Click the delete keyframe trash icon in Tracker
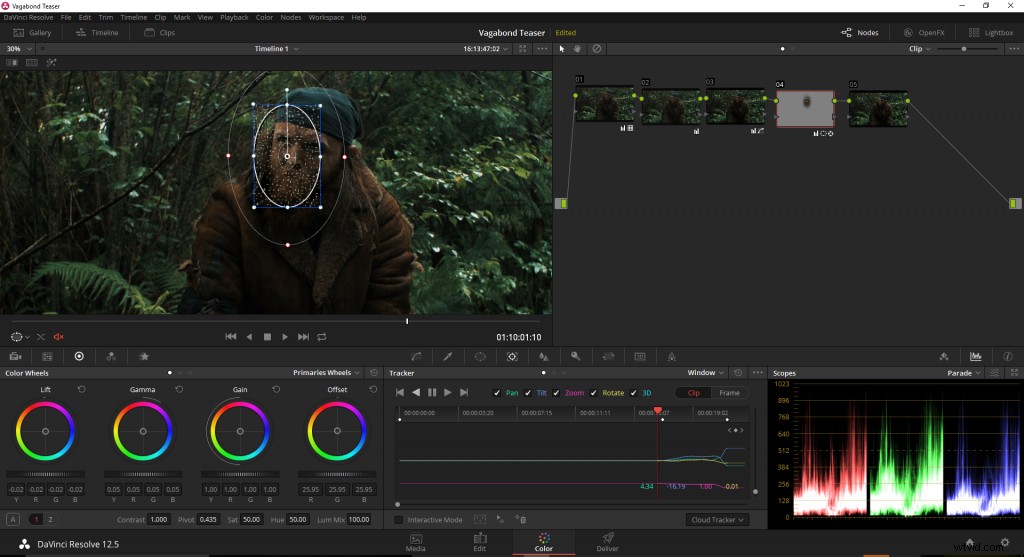Viewport: 1024px width, 557px height. pyautogui.click(x=521, y=520)
